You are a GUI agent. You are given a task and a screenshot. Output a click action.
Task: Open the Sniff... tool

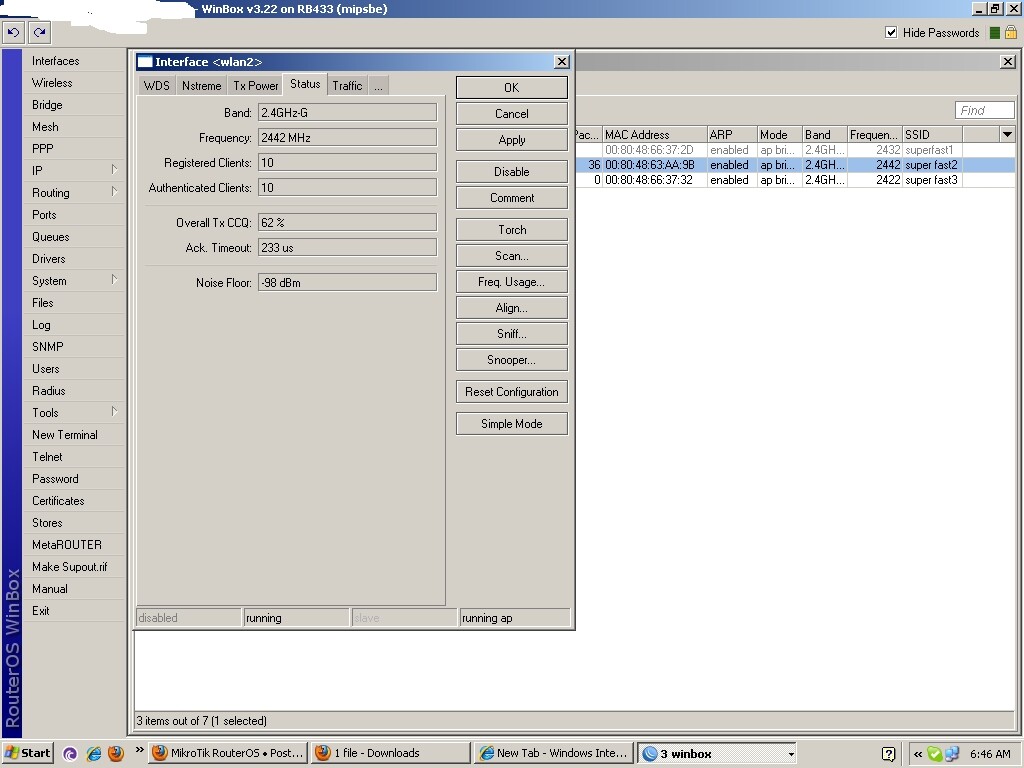point(511,334)
